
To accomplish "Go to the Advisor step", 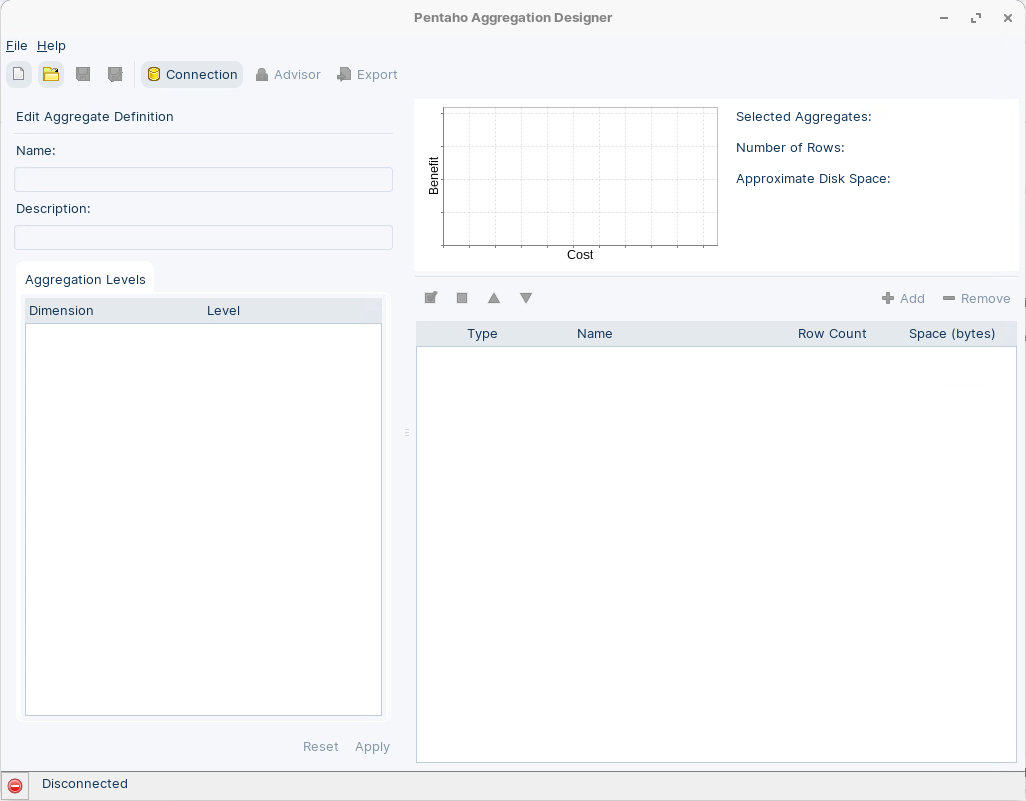I will point(288,74).
